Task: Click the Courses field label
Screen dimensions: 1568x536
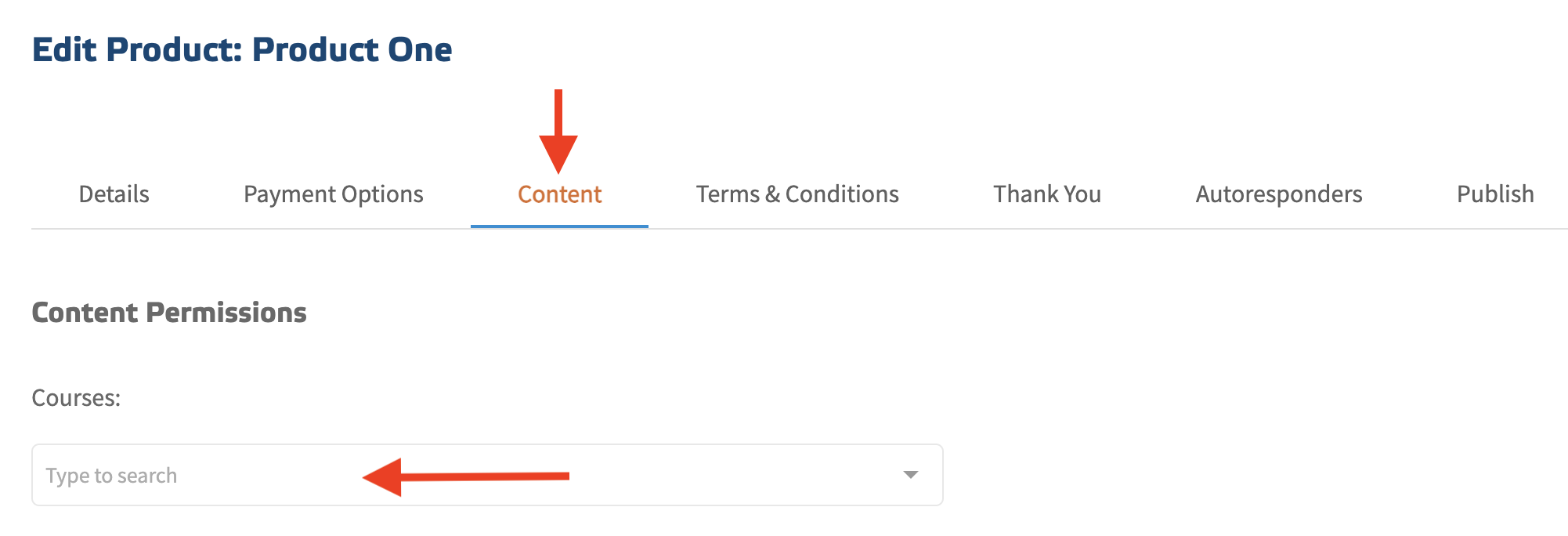Action: (76, 398)
